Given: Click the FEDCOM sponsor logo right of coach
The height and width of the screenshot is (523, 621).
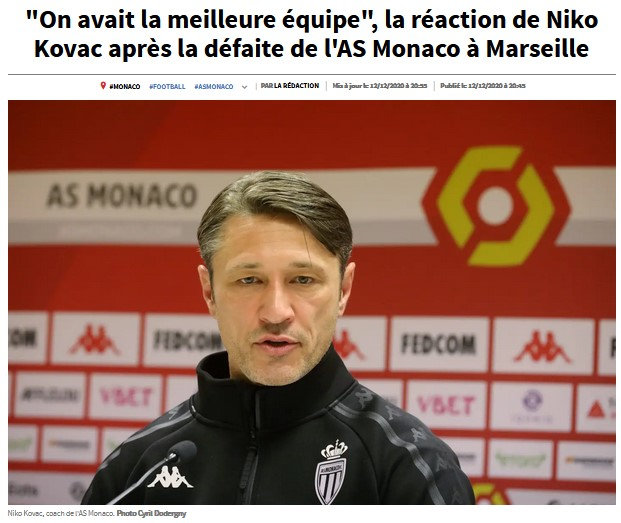Looking at the screenshot, I should click(438, 344).
